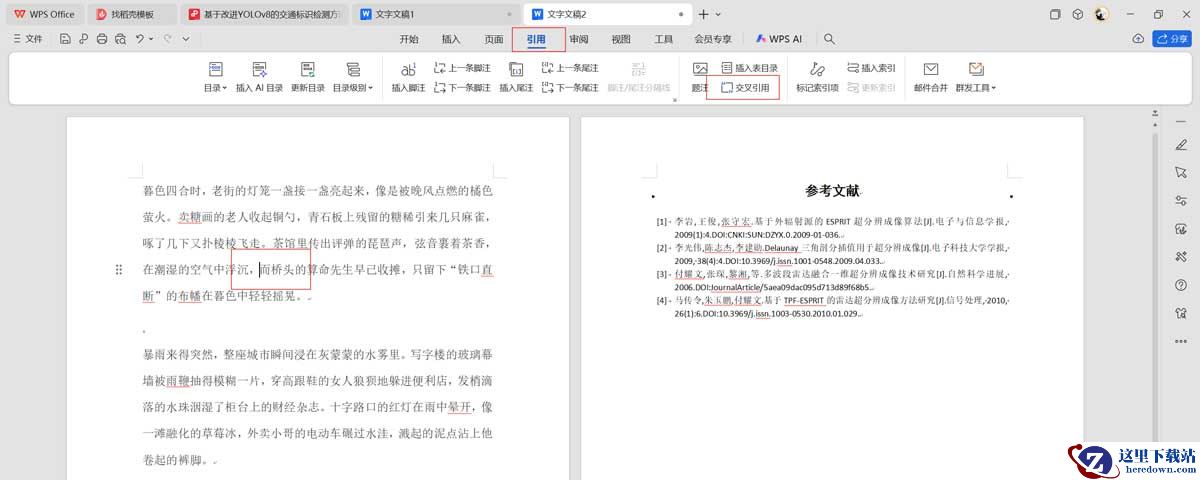This screenshot has width=1200, height=480.
Task: Click the search magnifier icon
Action: [829, 39]
